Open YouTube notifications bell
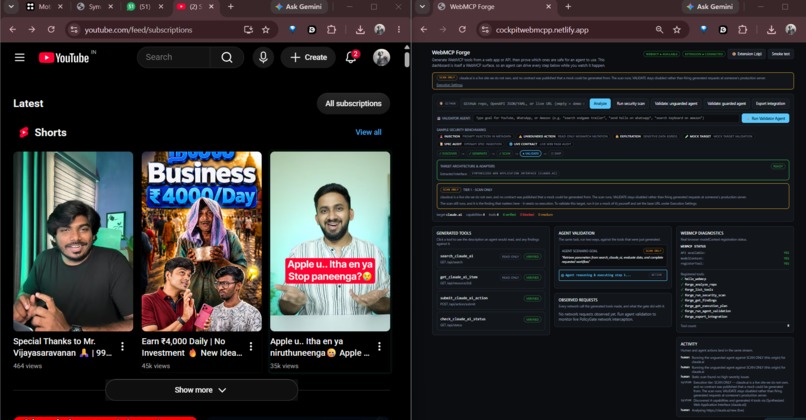This screenshot has height=420, width=806. [x=351, y=57]
